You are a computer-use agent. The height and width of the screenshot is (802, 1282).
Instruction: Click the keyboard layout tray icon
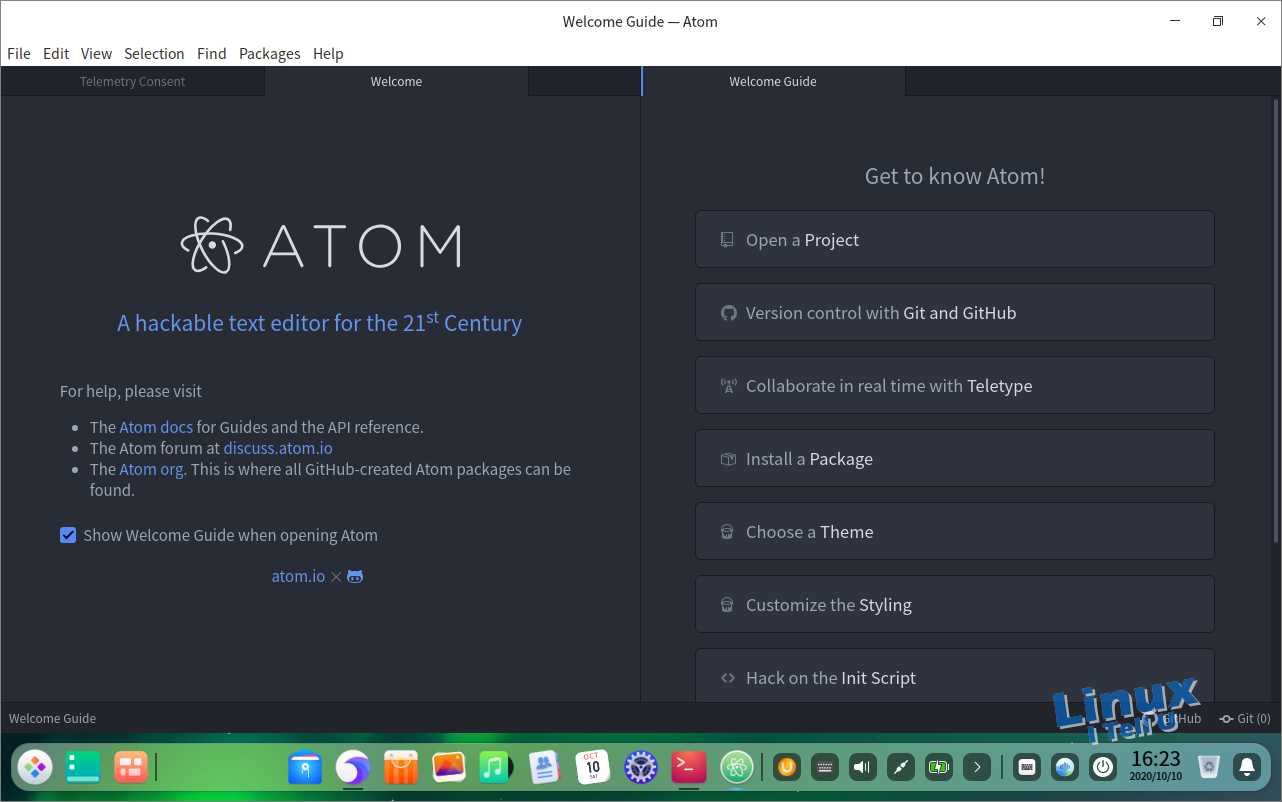click(x=825, y=767)
